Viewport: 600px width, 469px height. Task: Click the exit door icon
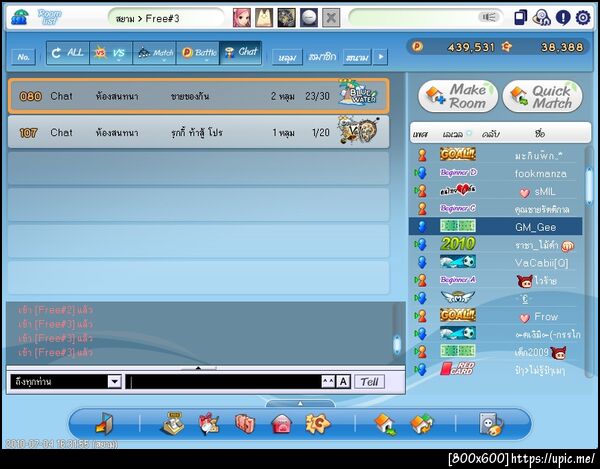tap(104, 424)
